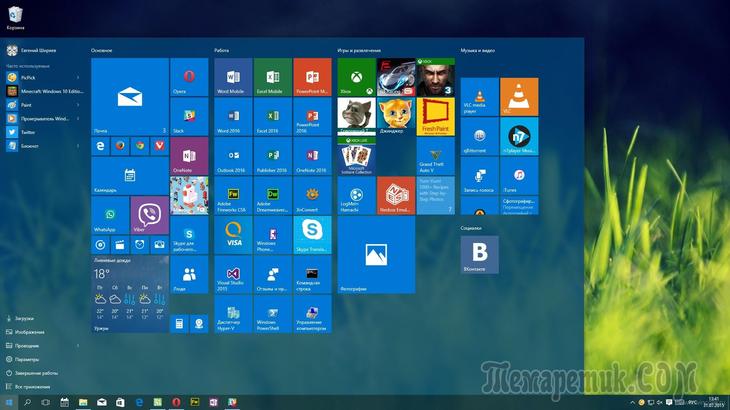Open Adobe Dreamweaver tile
730x410 pixels.
tap(273, 195)
